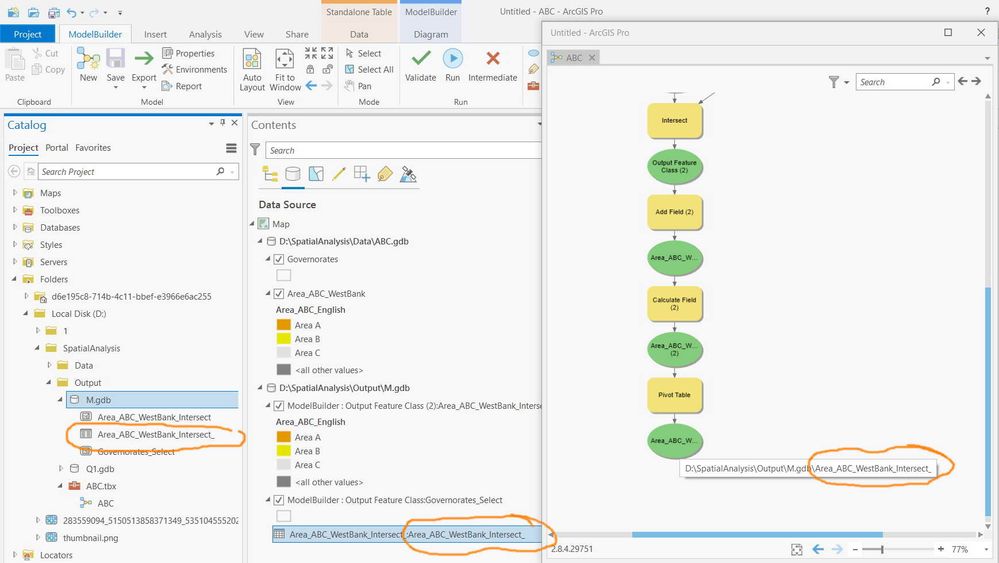Select the Pivot Table tool in model
The height and width of the screenshot is (563, 999).
(x=675, y=395)
